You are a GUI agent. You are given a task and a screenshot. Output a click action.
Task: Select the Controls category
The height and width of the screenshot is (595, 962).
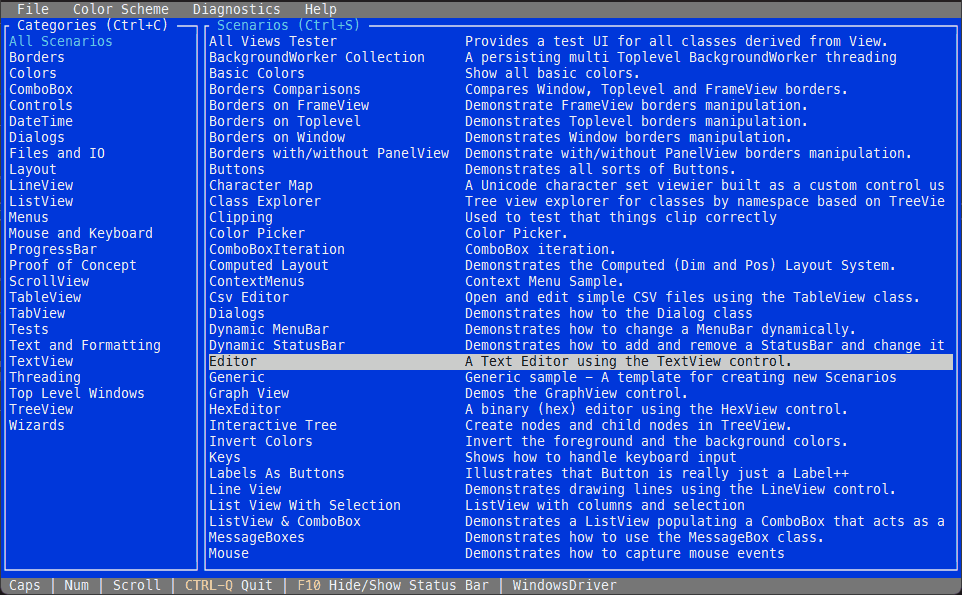(x=40, y=105)
